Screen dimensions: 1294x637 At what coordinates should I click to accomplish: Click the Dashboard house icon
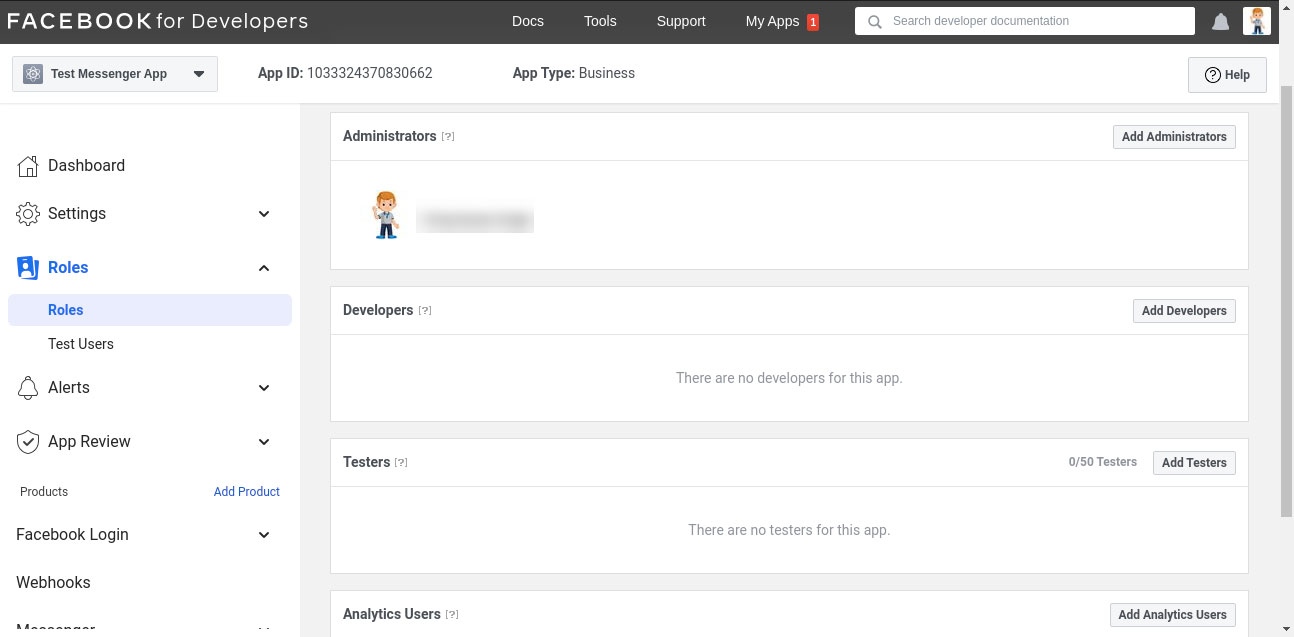tap(28, 166)
